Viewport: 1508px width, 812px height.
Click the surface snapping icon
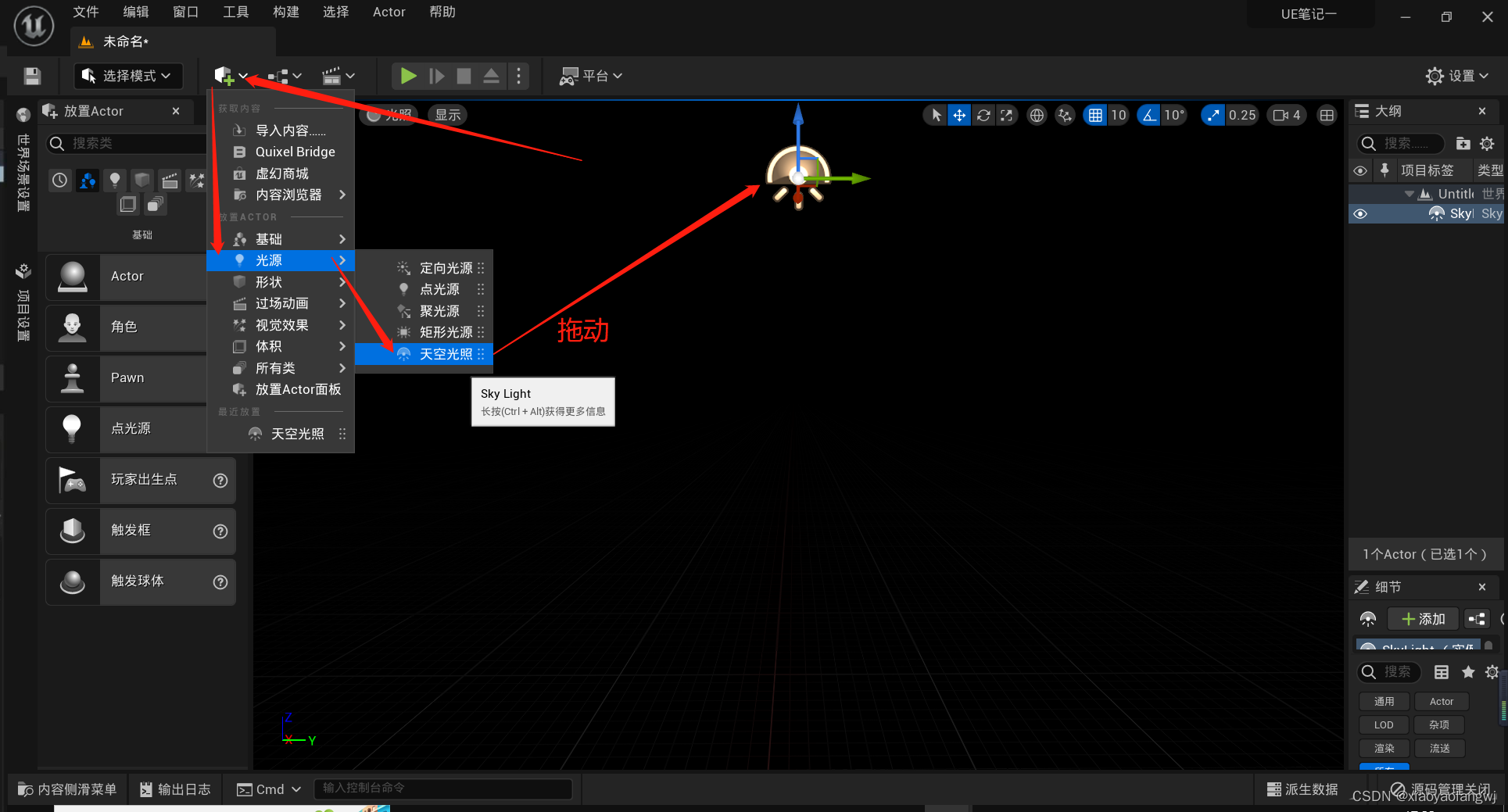(x=1065, y=115)
